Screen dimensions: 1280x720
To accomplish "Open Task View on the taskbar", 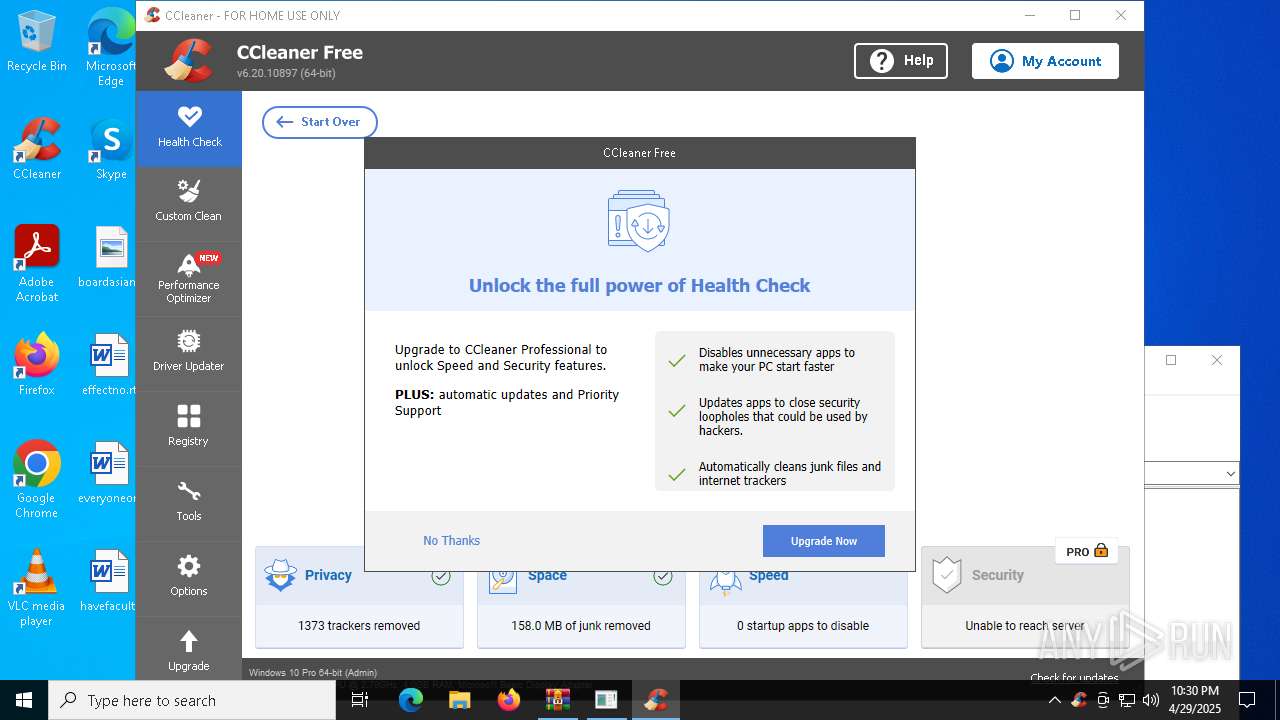I will 361,700.
